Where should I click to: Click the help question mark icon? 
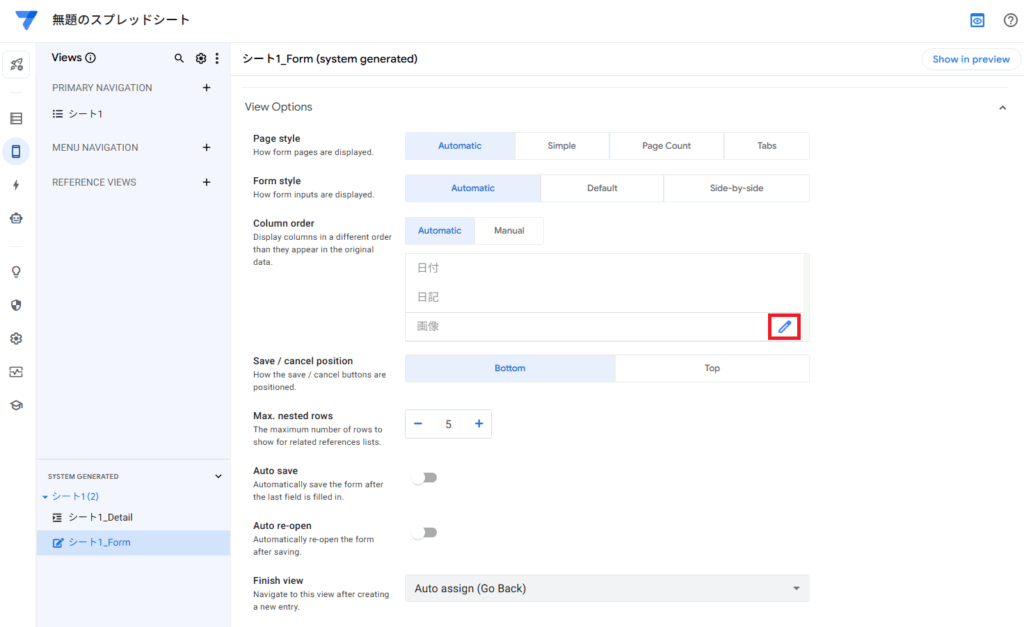pos(1010,20)
